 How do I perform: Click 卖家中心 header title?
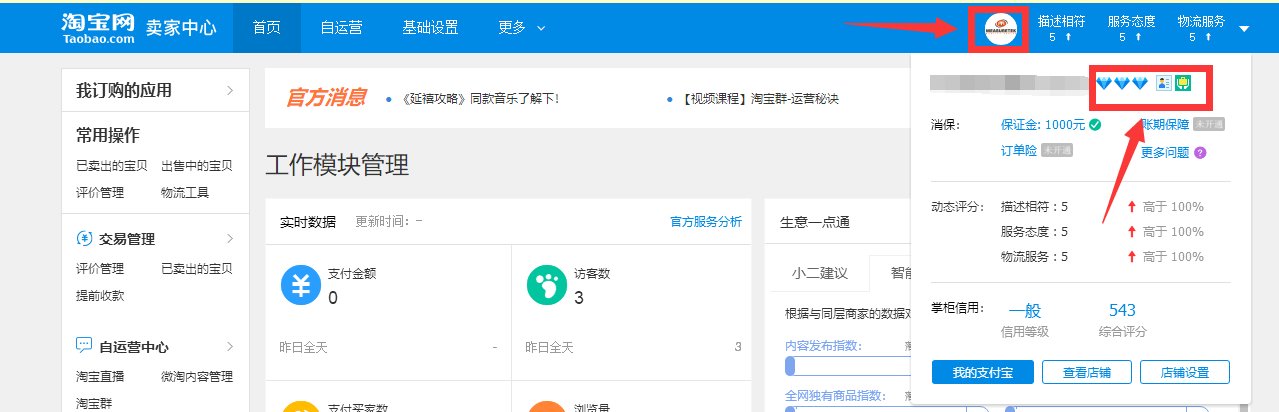tap(181, 27)
